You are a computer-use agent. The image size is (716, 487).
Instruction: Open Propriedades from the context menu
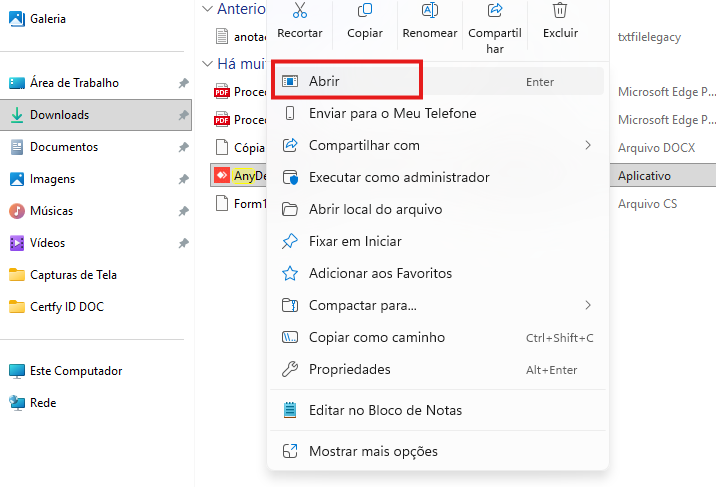pos(349,369)
